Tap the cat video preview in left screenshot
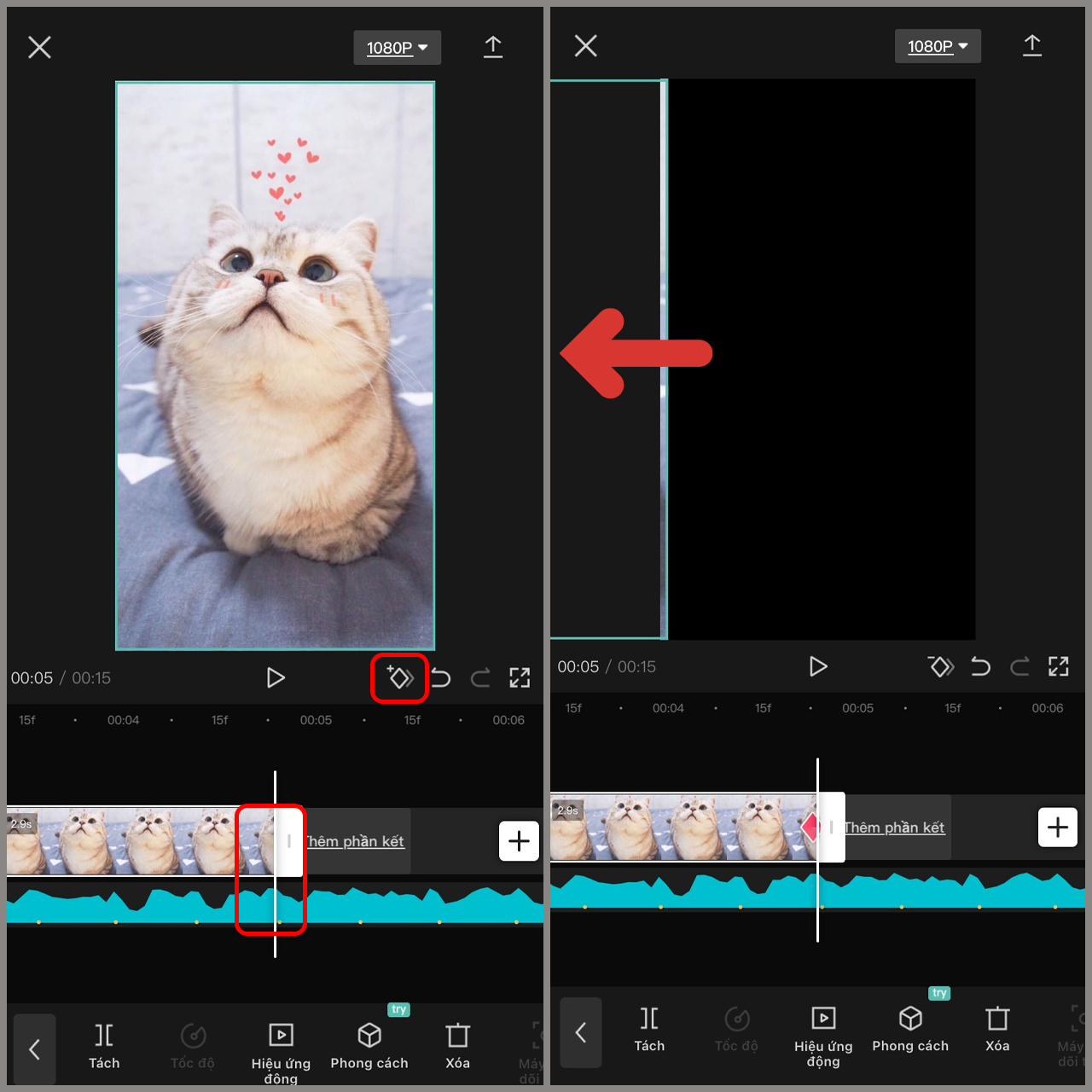The height and width of the screenshot is (1092, 1092). click(x=276, y=366)
